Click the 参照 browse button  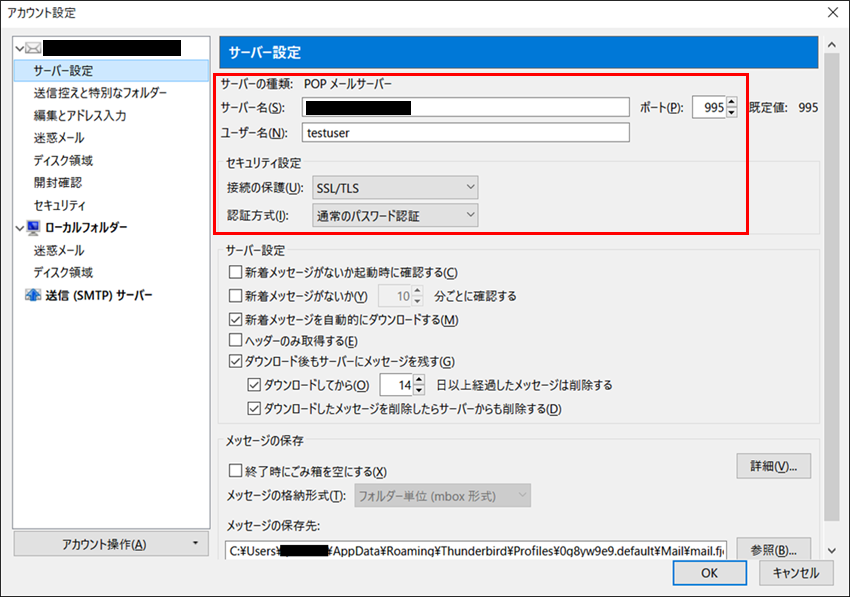pyautogui.click(x=773, y=550)
